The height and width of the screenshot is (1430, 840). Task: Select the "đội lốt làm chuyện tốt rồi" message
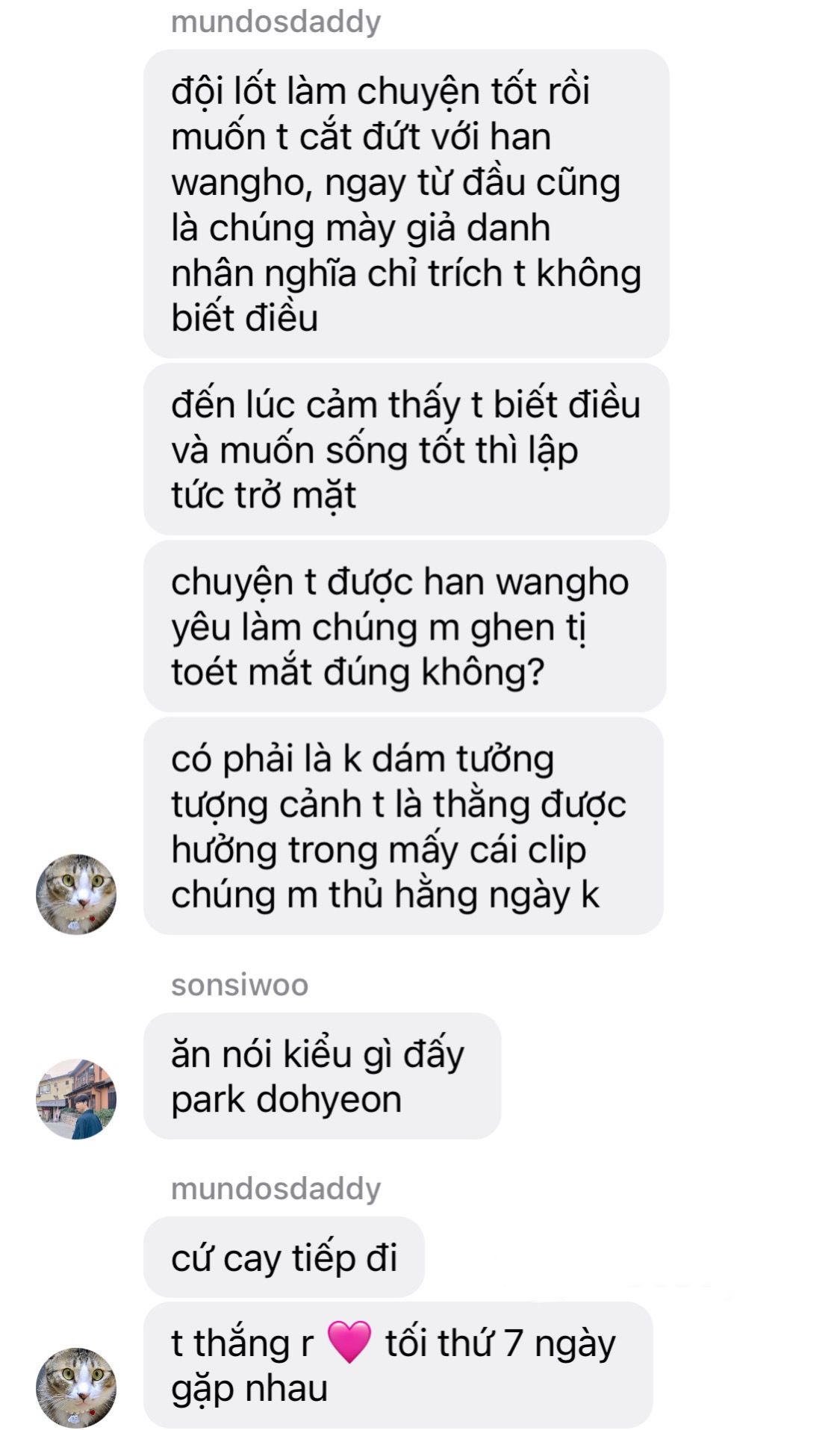click(406, 204)
